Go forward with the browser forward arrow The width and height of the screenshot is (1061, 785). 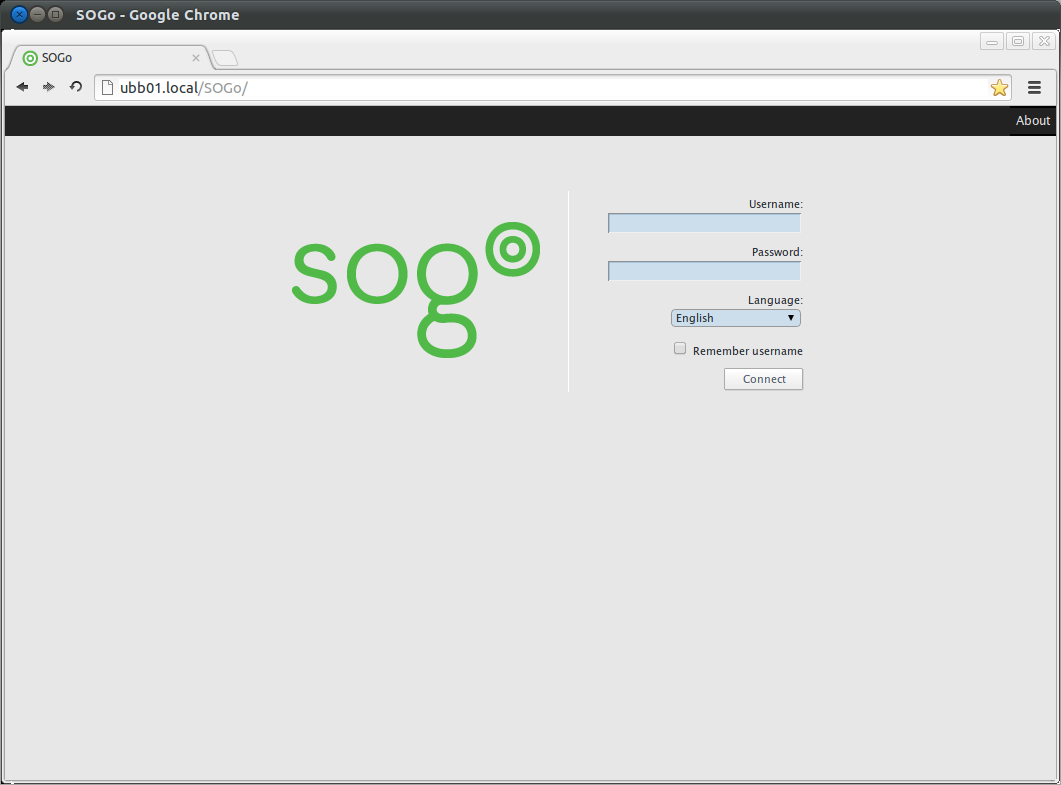point(49,87)
